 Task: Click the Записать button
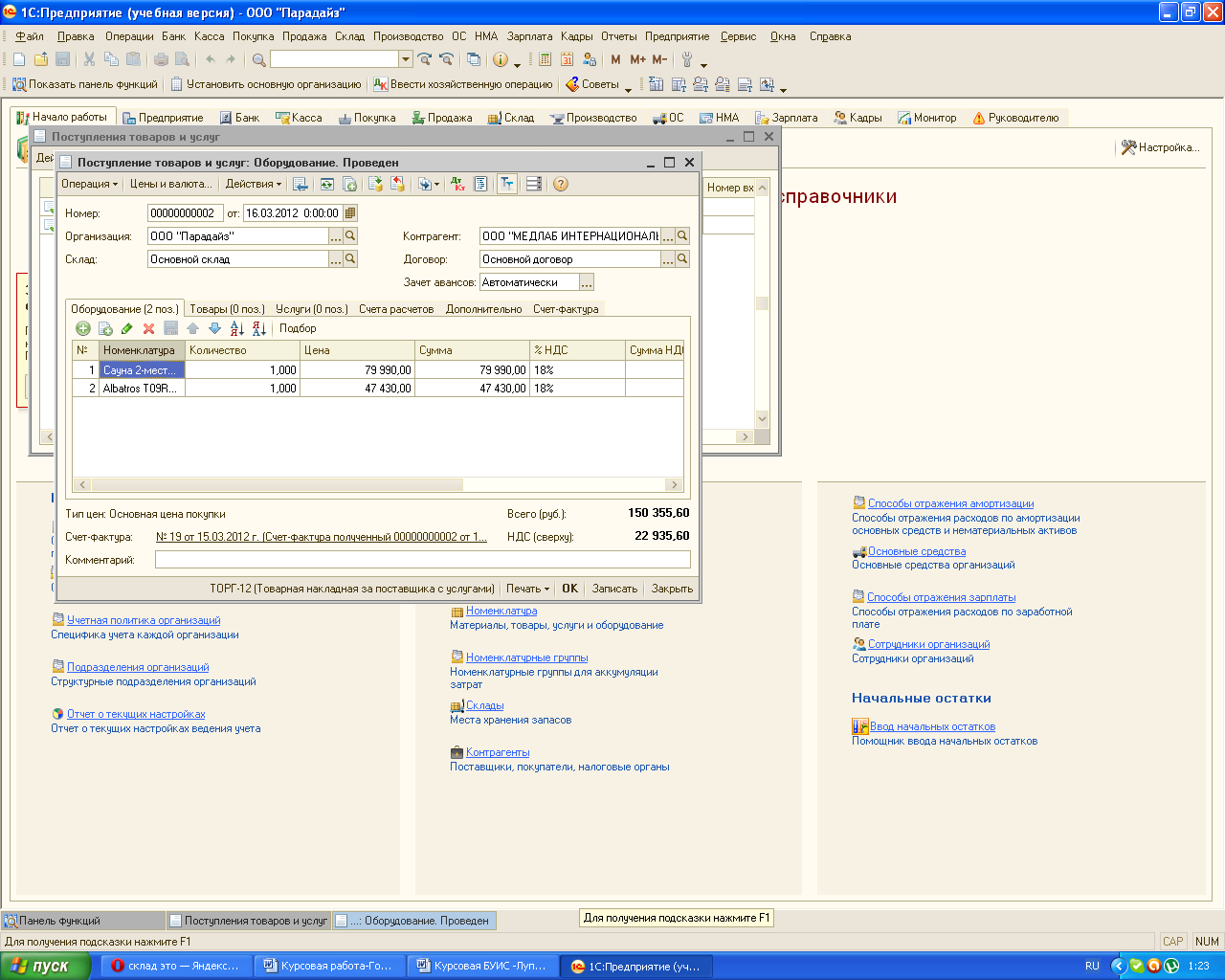click(x=614, y=589)
